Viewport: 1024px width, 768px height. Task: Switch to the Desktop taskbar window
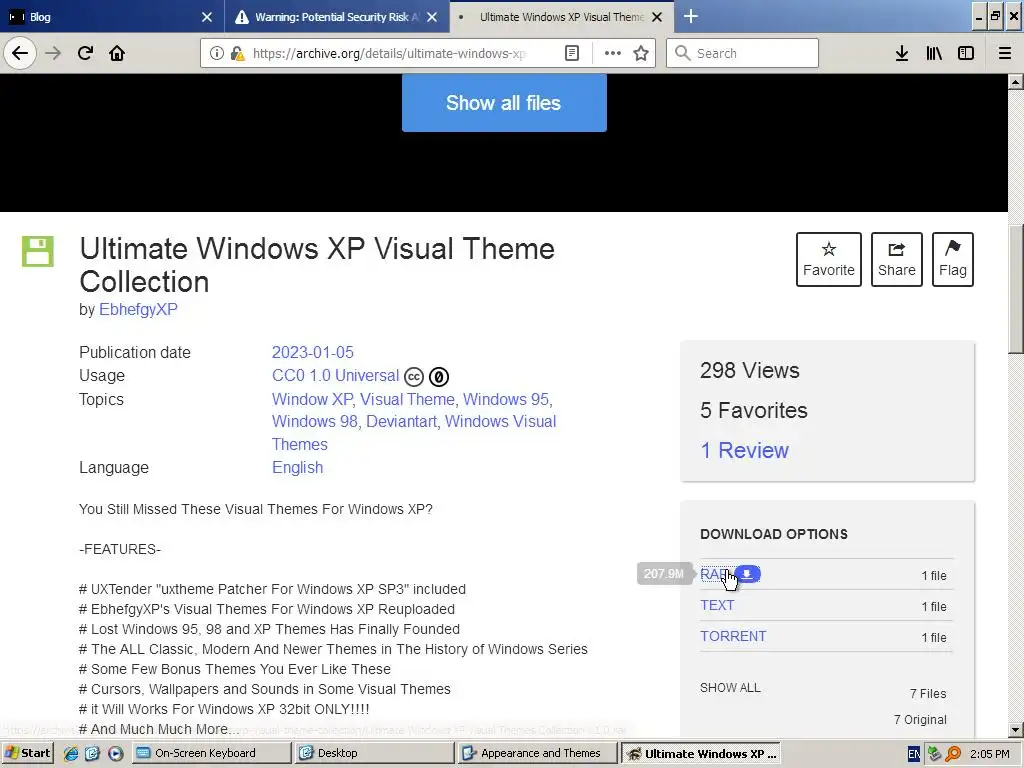(374, 753)
